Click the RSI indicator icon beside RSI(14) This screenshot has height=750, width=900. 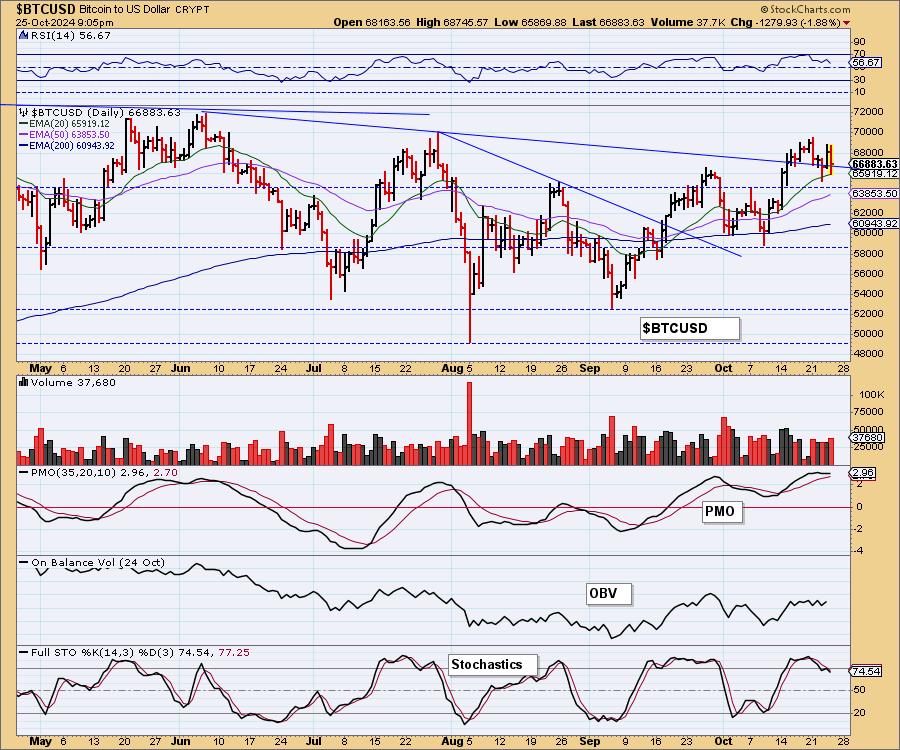[24, 35]
